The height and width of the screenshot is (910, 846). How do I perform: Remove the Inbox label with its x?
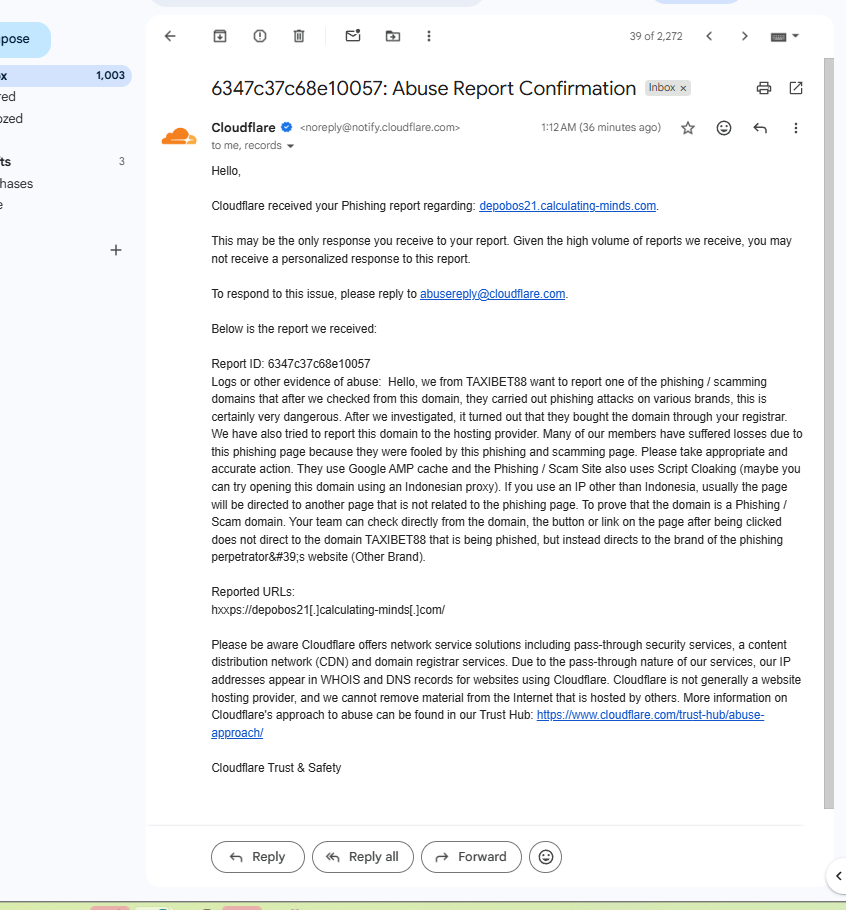[683, 88]
